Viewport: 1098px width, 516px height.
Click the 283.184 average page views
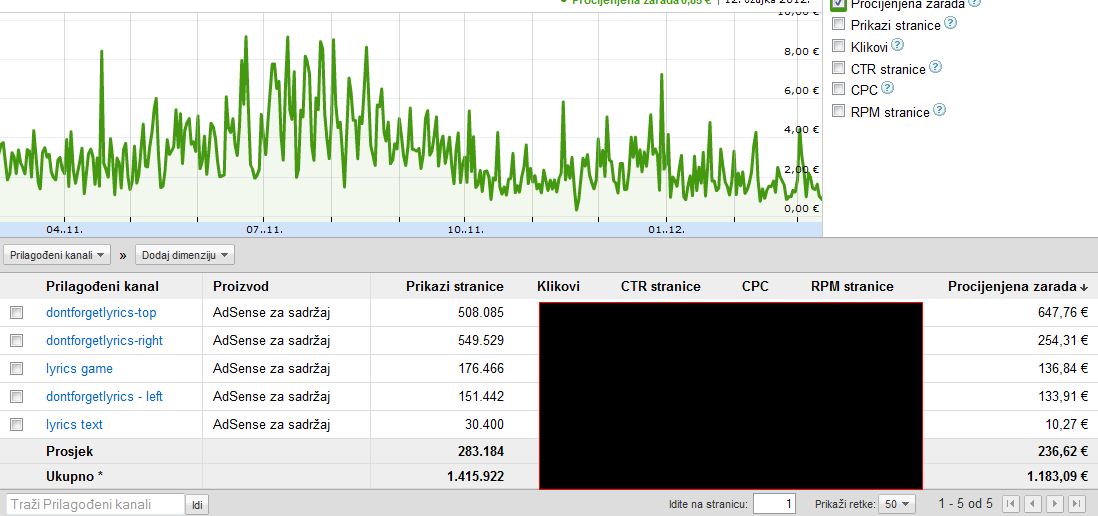coord(479,451)
